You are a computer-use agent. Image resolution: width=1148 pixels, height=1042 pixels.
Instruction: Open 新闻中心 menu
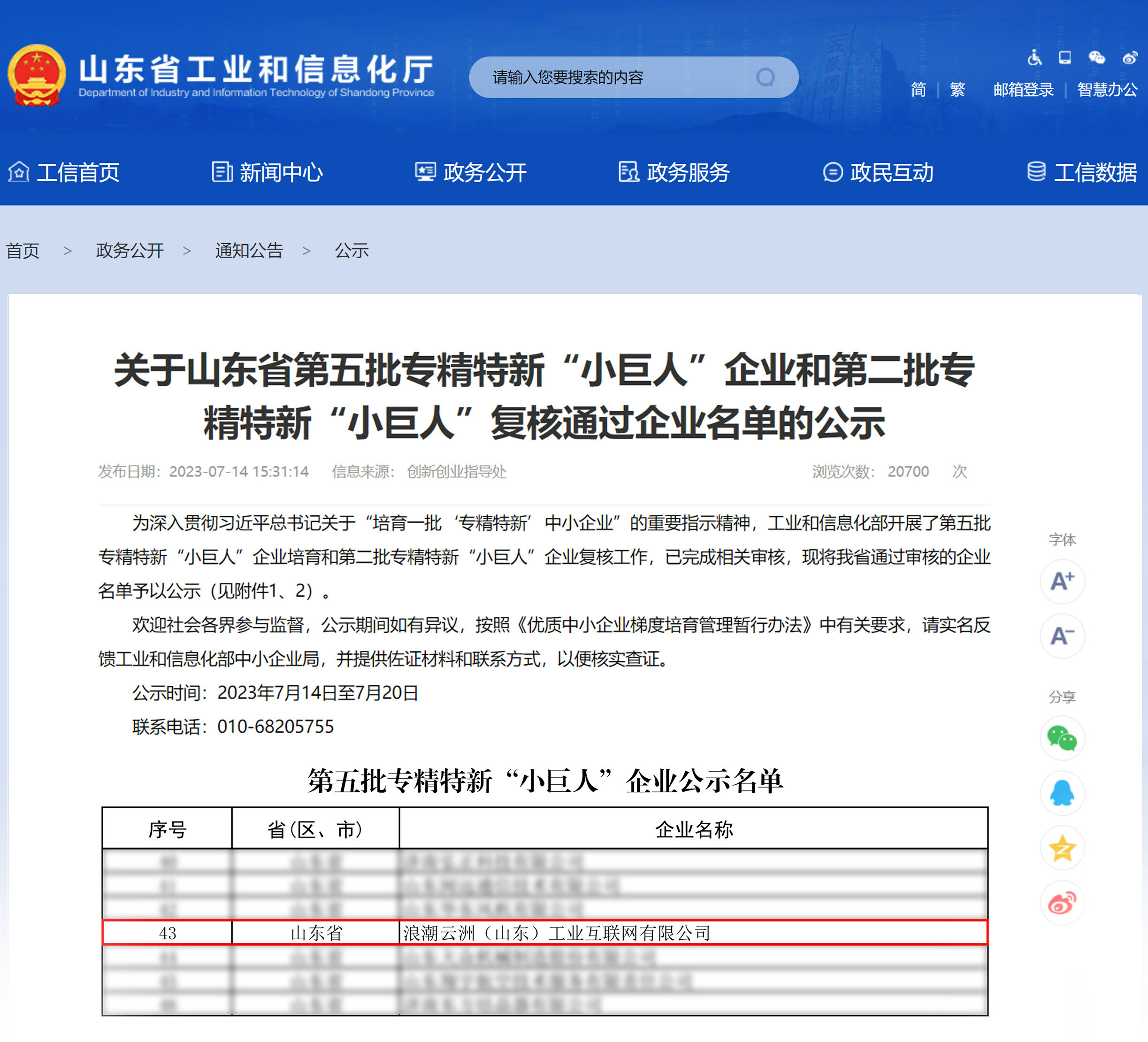tap(268, 172)
